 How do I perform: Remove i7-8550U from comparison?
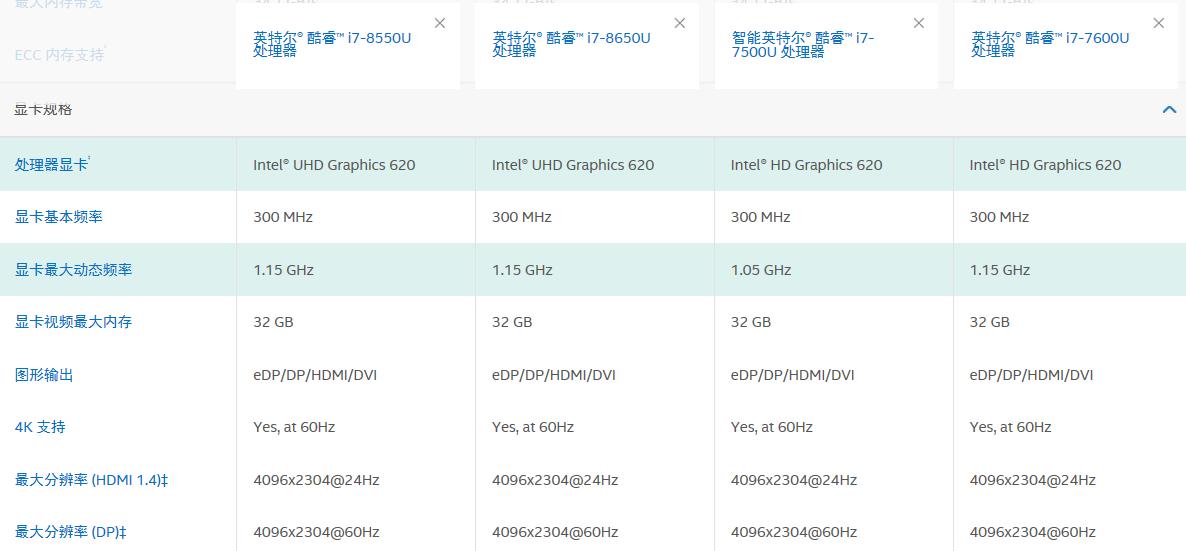pos(439,23)
